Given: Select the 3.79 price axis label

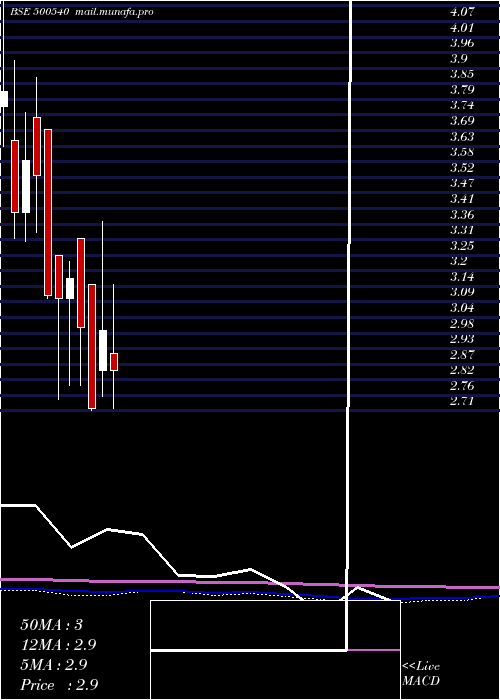Looking at the screenshot, I should tap(462, 90).
